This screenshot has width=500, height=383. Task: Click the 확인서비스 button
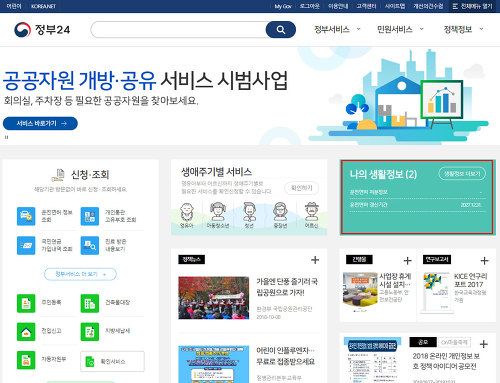click(x=112, y=361)
